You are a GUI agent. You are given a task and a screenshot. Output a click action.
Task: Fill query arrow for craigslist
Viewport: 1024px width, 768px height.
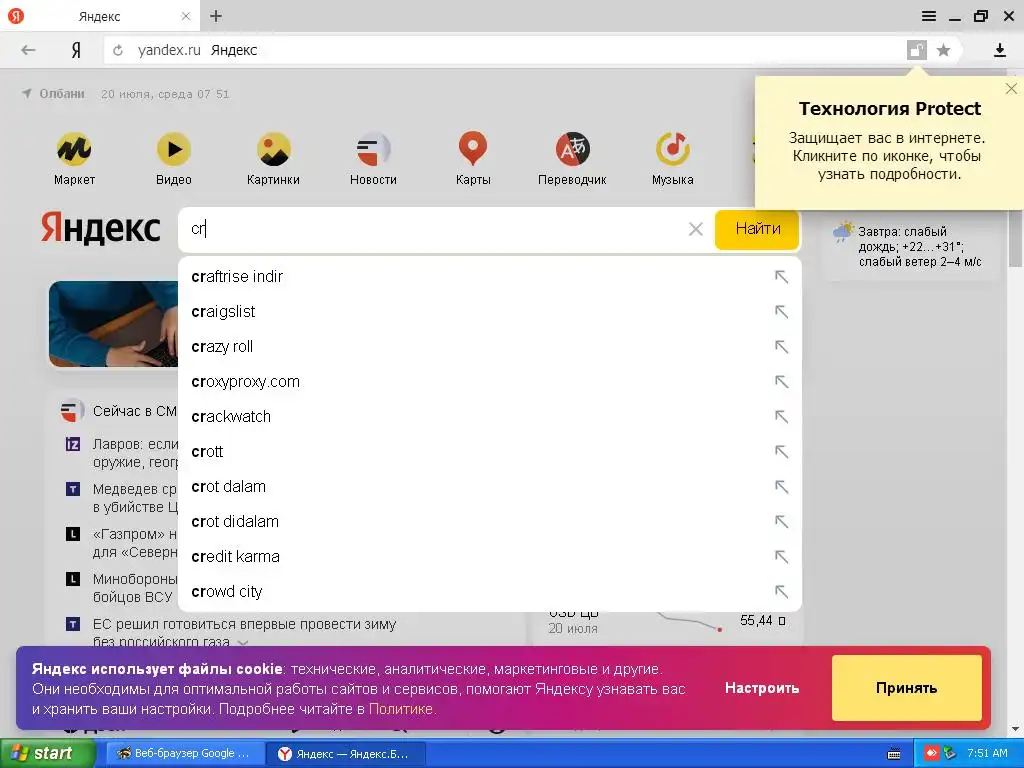tap(781, 312)
